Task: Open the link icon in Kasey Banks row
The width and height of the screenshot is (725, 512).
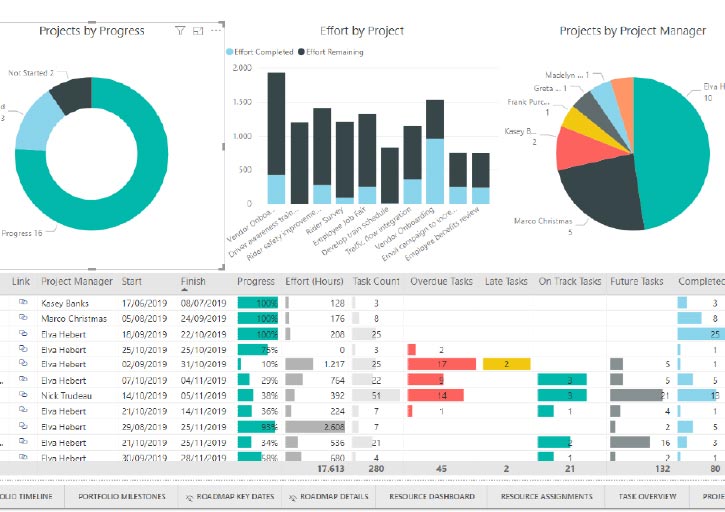Action: (24, 302)
